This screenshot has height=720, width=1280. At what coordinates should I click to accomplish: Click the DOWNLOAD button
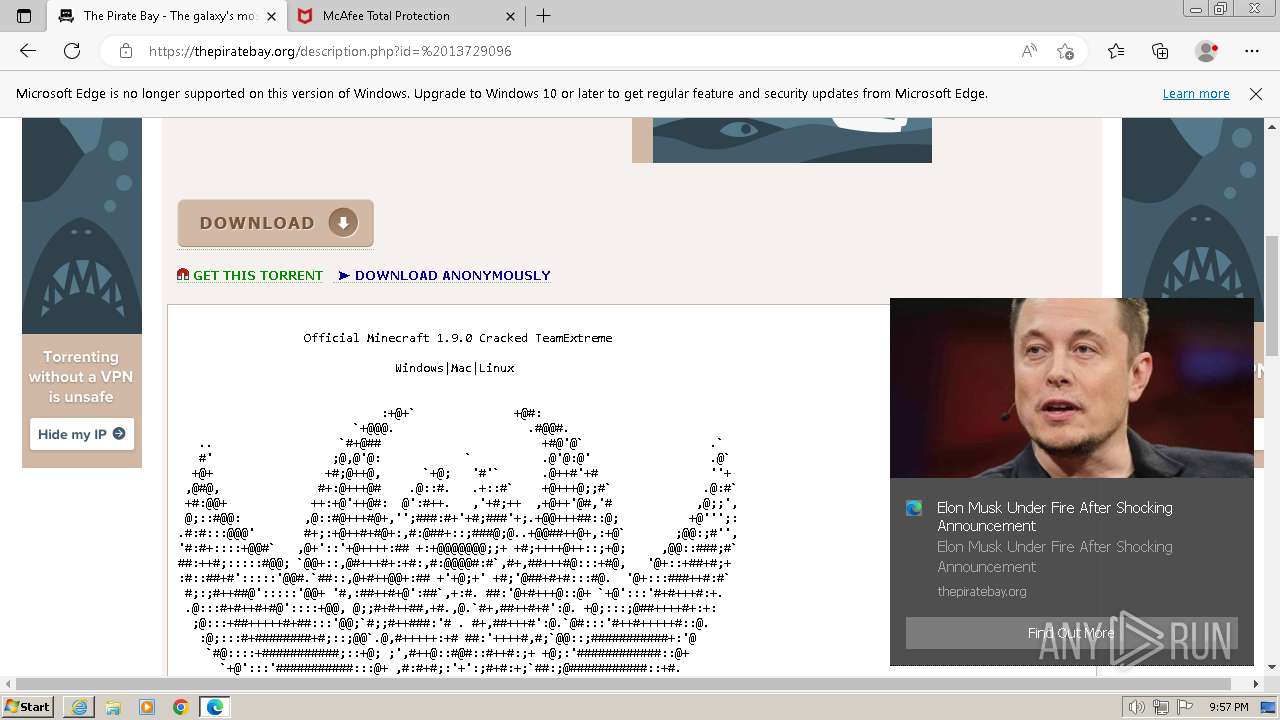point(276,223)
